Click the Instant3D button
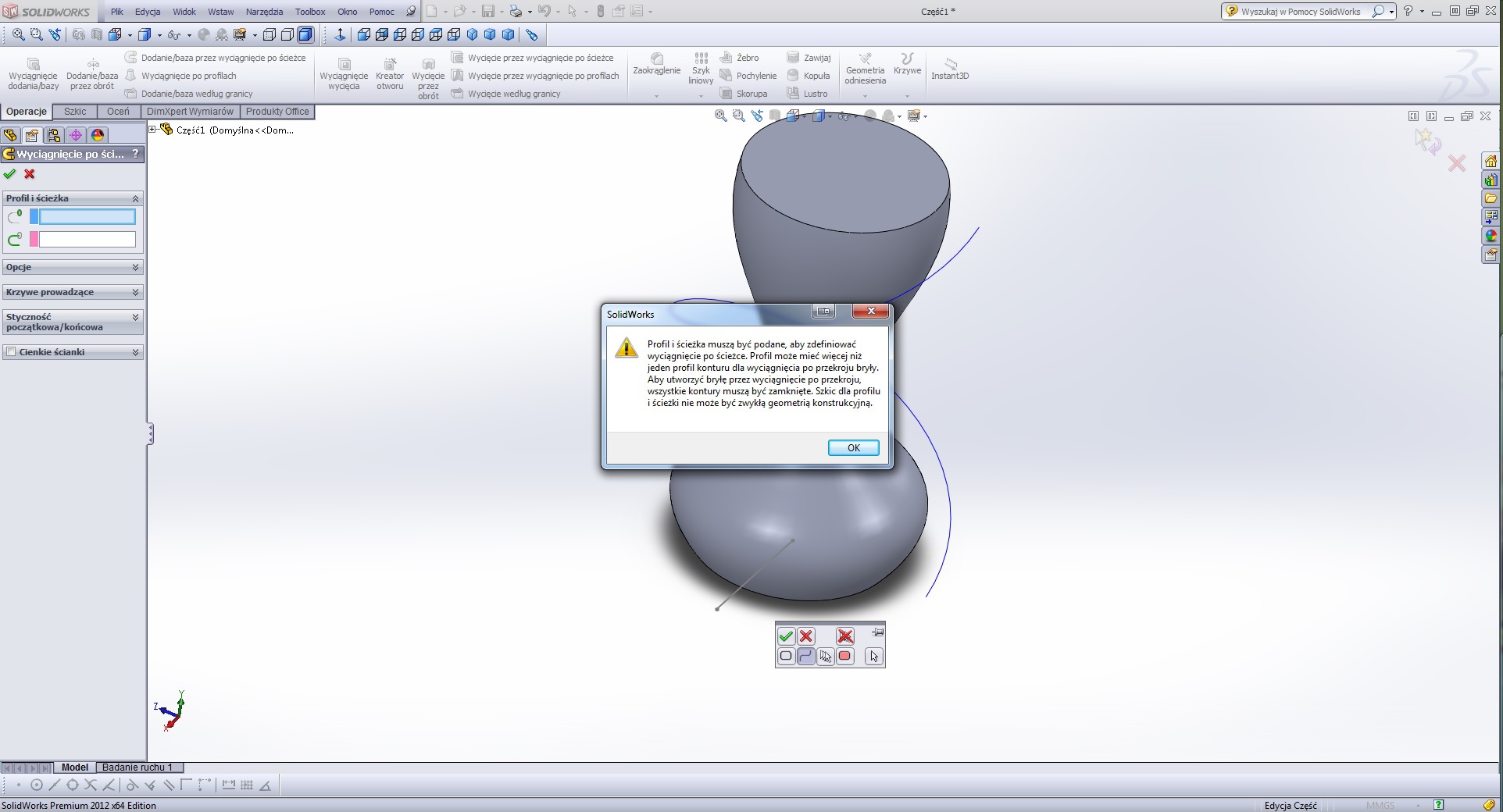This screenshot has height=812, width=1503. pyautogui.click(x=950, y=68)
